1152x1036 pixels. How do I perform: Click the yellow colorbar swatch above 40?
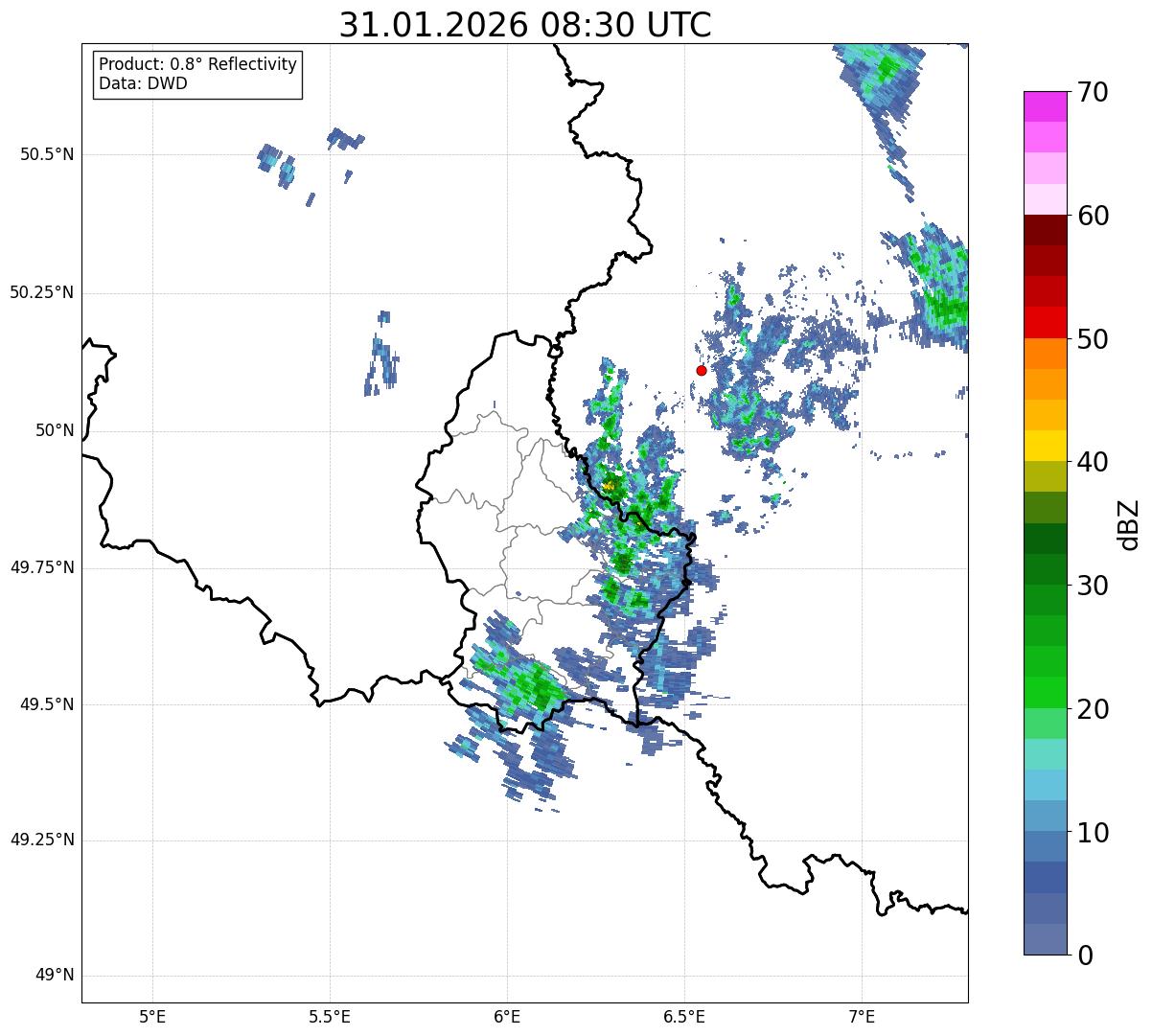coord(1046,446)
